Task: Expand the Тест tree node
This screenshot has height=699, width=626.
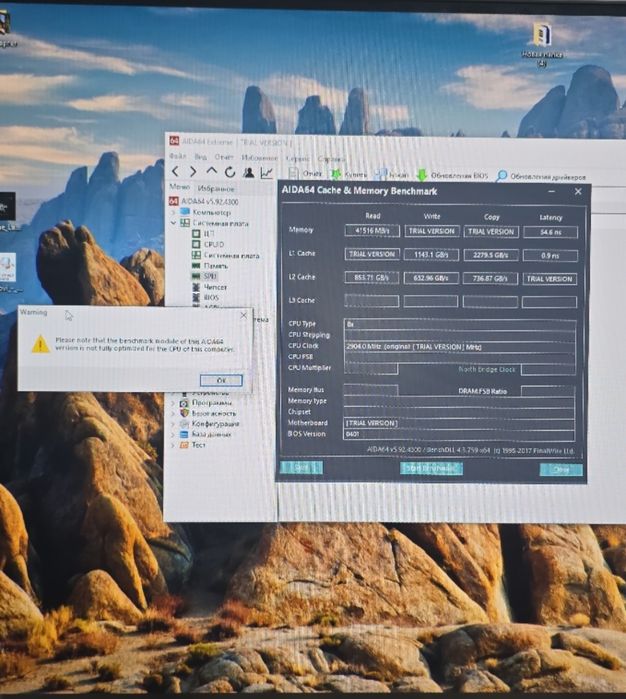Action: [173, 445]
